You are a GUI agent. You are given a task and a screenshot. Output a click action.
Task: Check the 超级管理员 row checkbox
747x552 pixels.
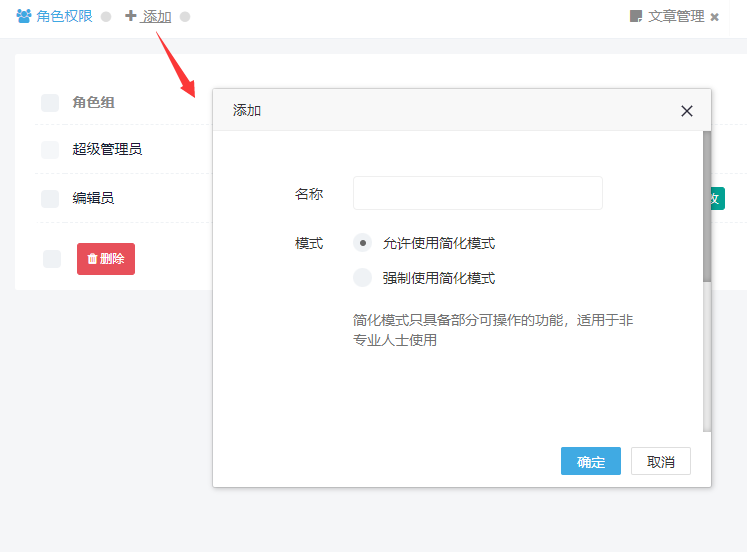click(x=50, y=150)
